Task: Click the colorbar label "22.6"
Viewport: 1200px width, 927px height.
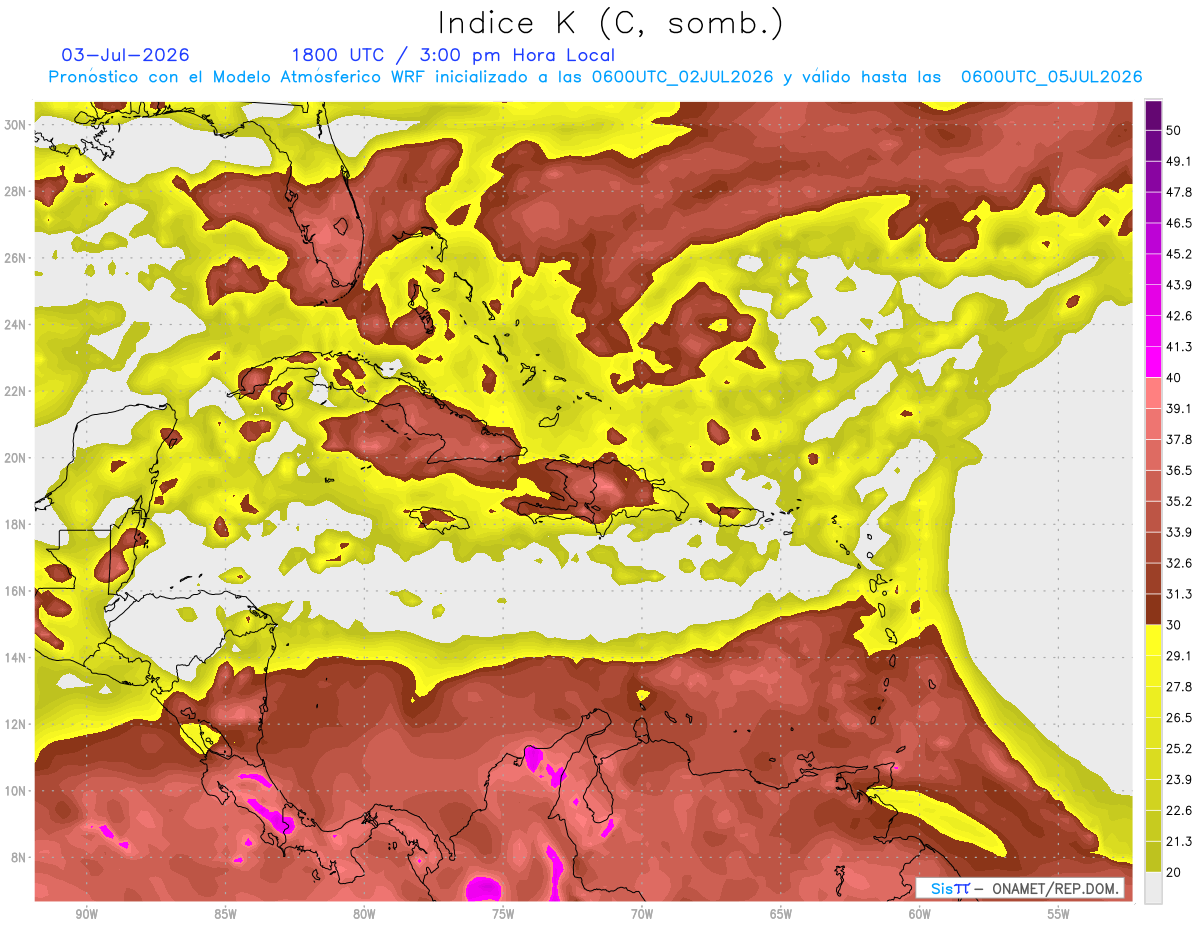Action: coord(1180,810)
